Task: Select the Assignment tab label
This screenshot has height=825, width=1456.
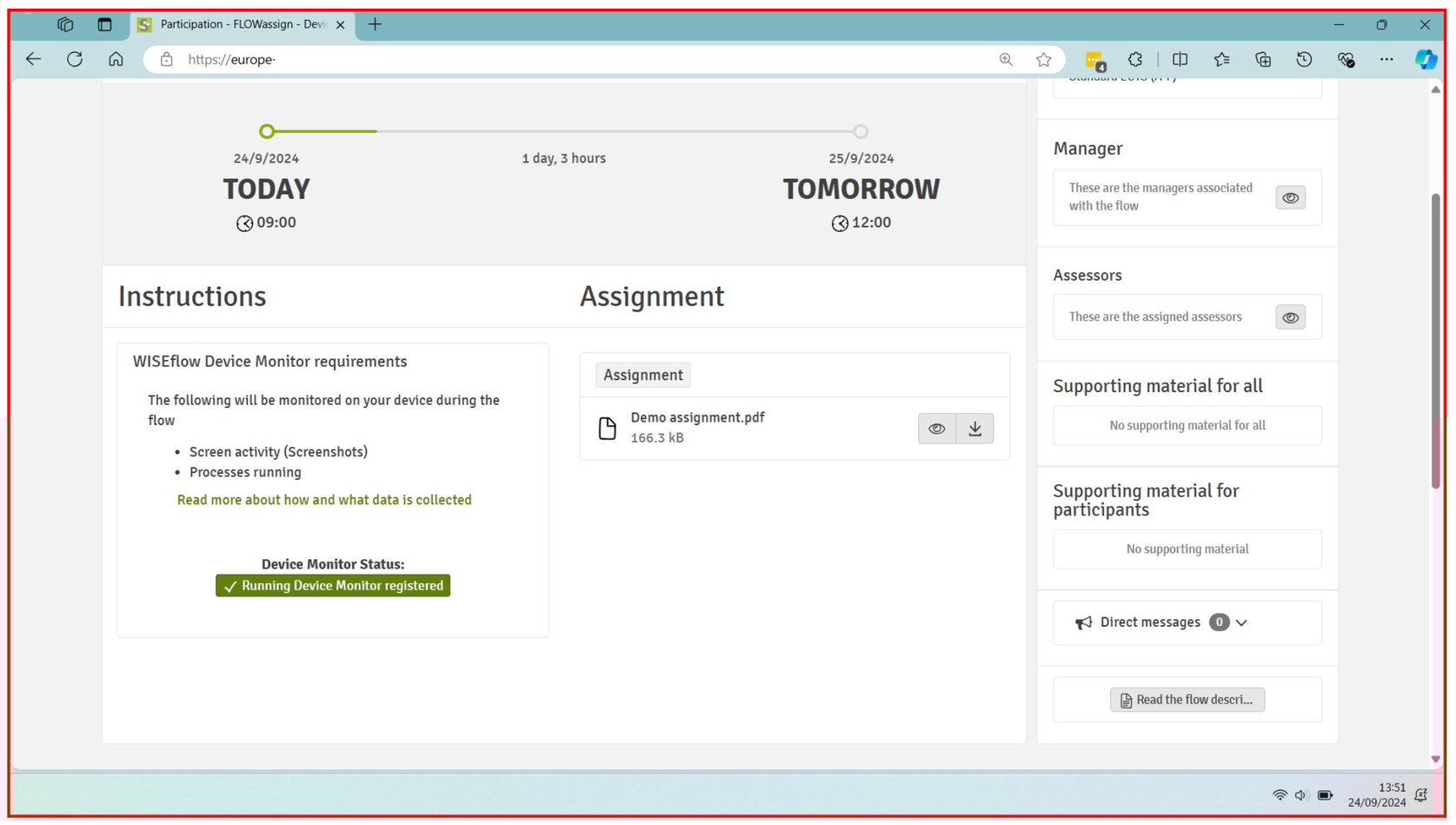Action: pyautogui.click(x=643, y=376)
